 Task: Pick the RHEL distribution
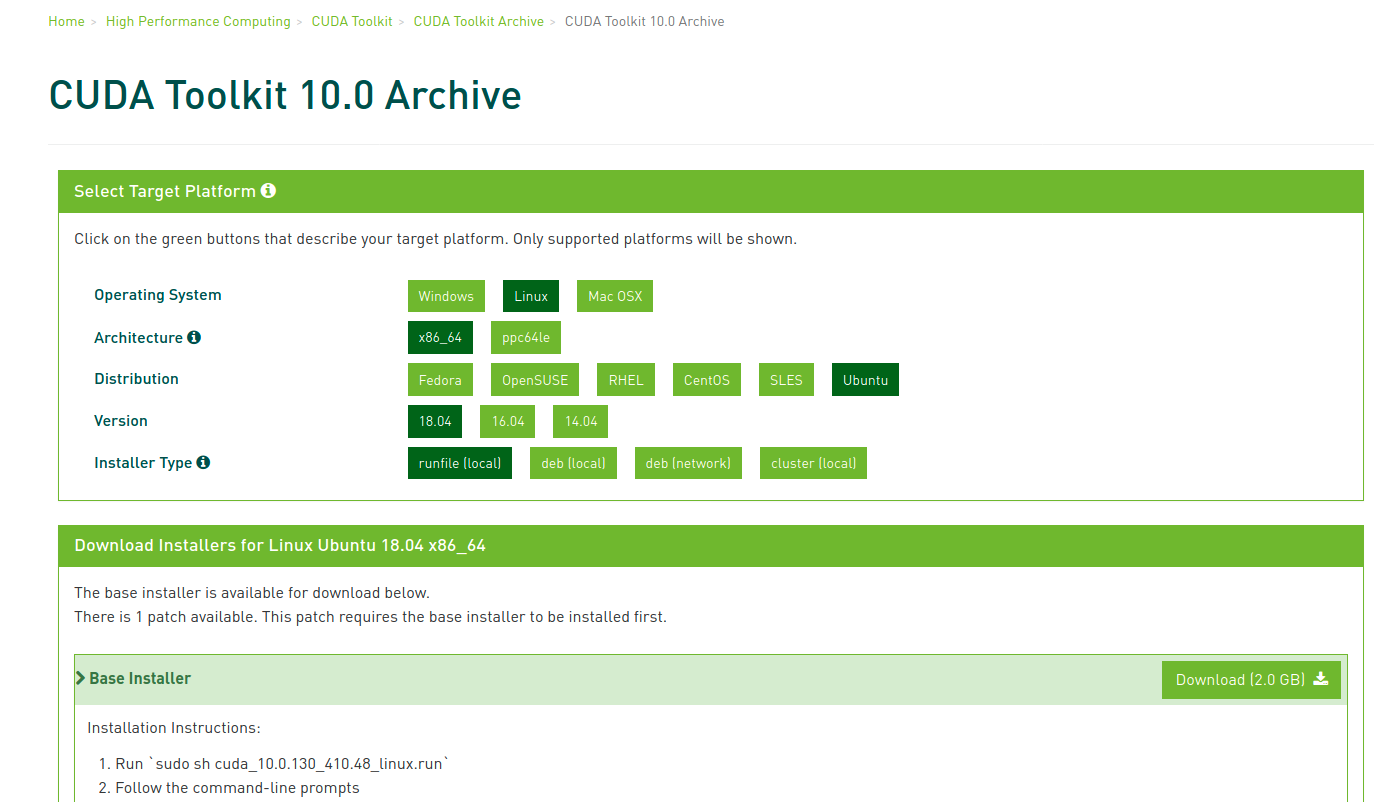click(626, 380)
